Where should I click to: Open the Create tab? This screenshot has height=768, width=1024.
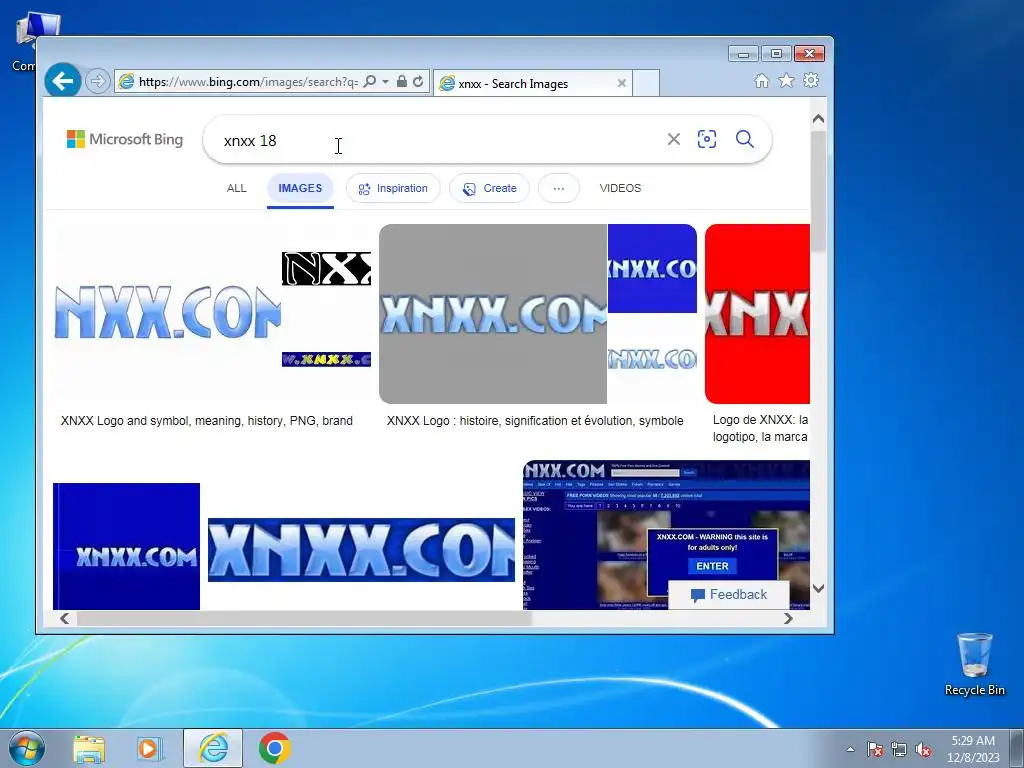tap(489, 188)
